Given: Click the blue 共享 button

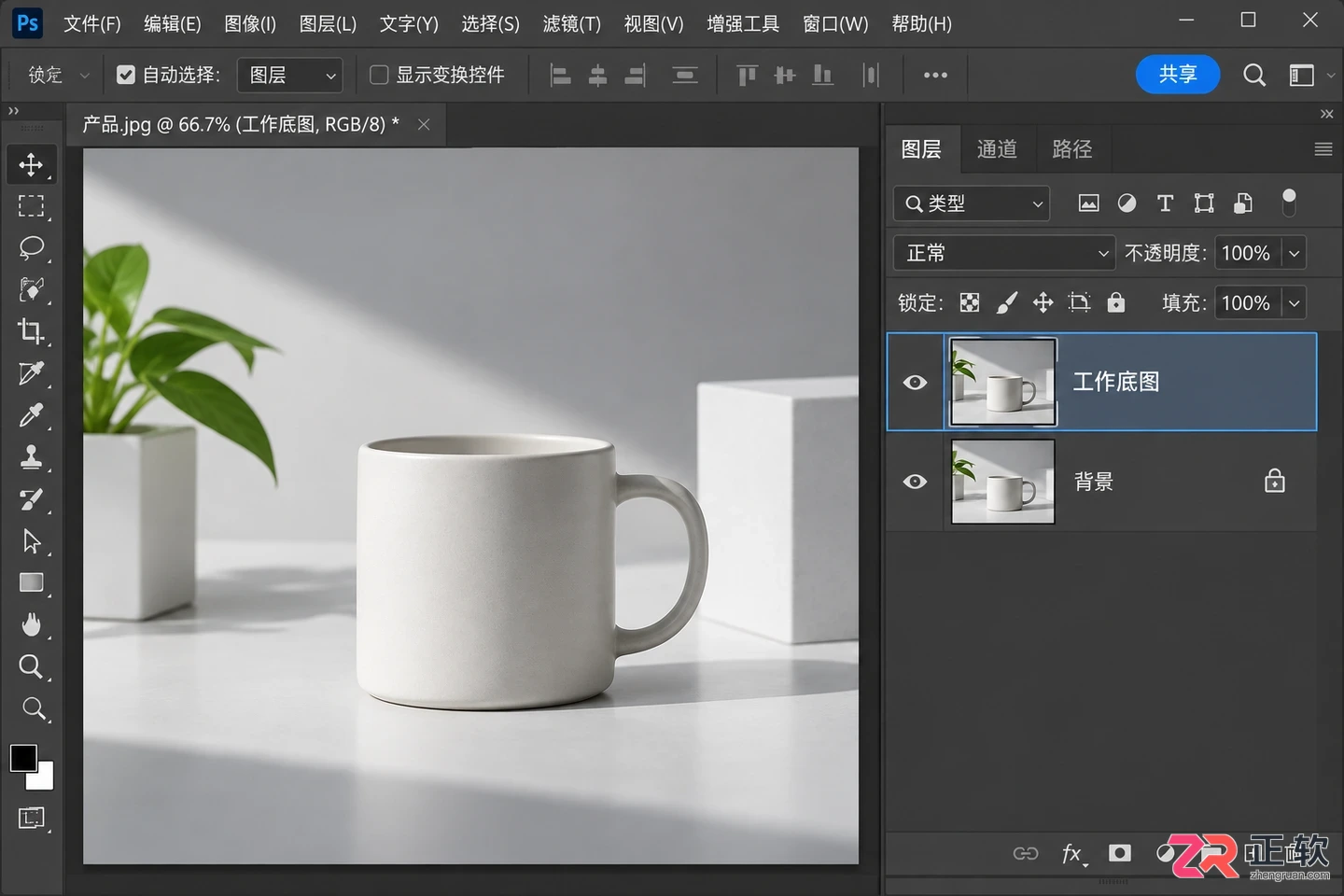Looking at the screenshot, I should coord(1178,75).
